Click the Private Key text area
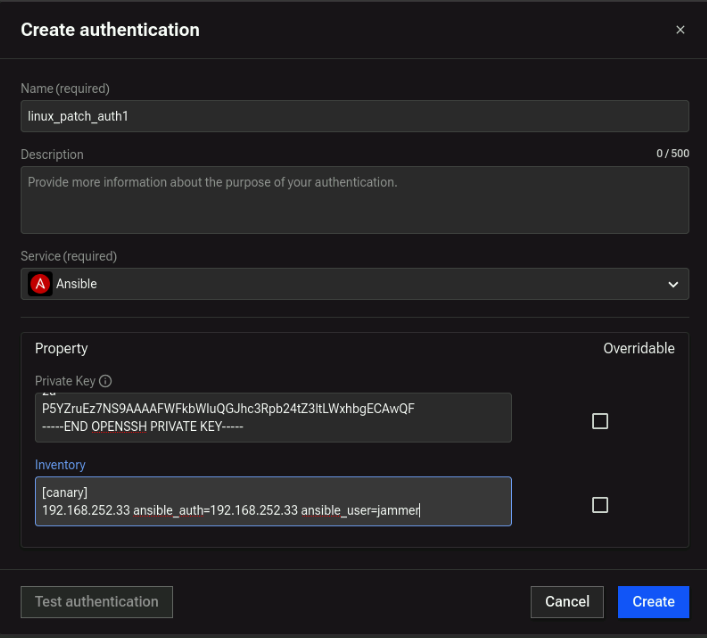 (x=273, y=418)
